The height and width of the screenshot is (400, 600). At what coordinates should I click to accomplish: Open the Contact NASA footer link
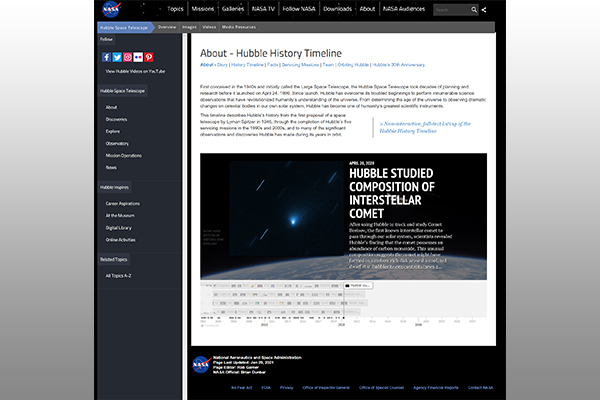pos(480,388)
